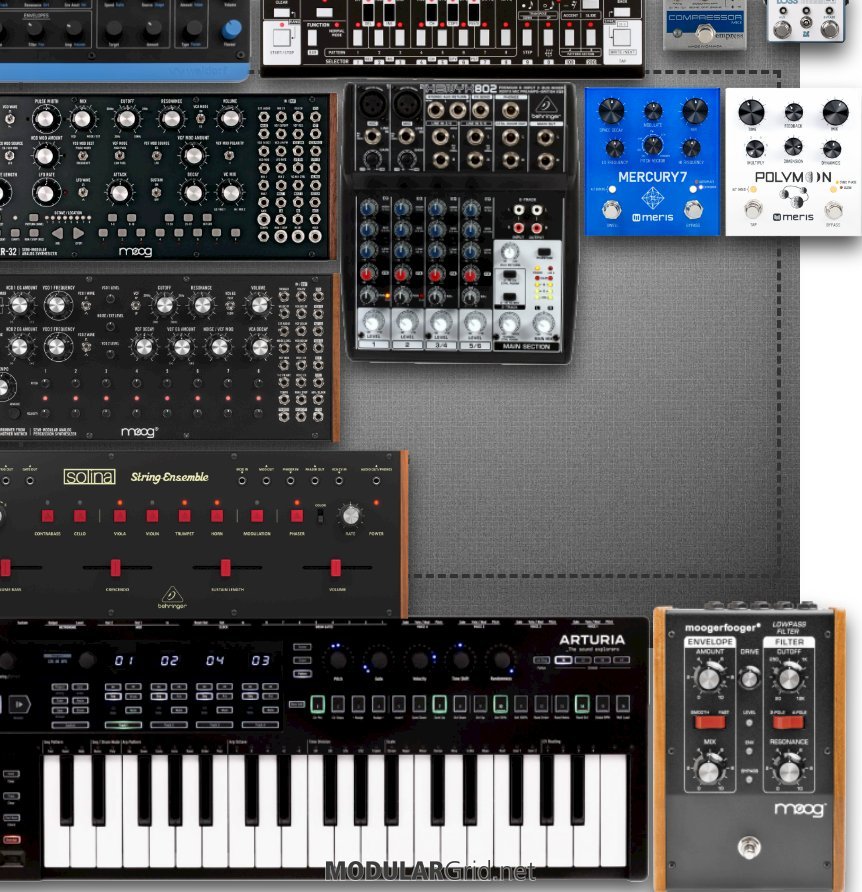Screen dimensions: 862x892
Task: Click the Xenyx channel 1 Level knob
Action: [373, 323]
